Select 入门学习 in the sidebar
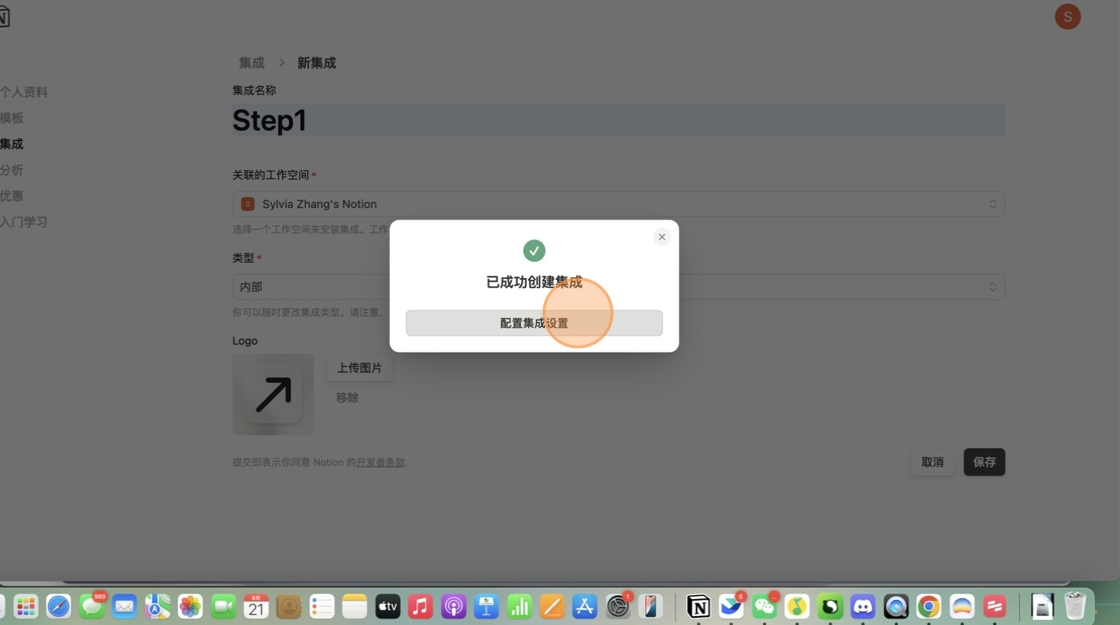 [24, 222]
